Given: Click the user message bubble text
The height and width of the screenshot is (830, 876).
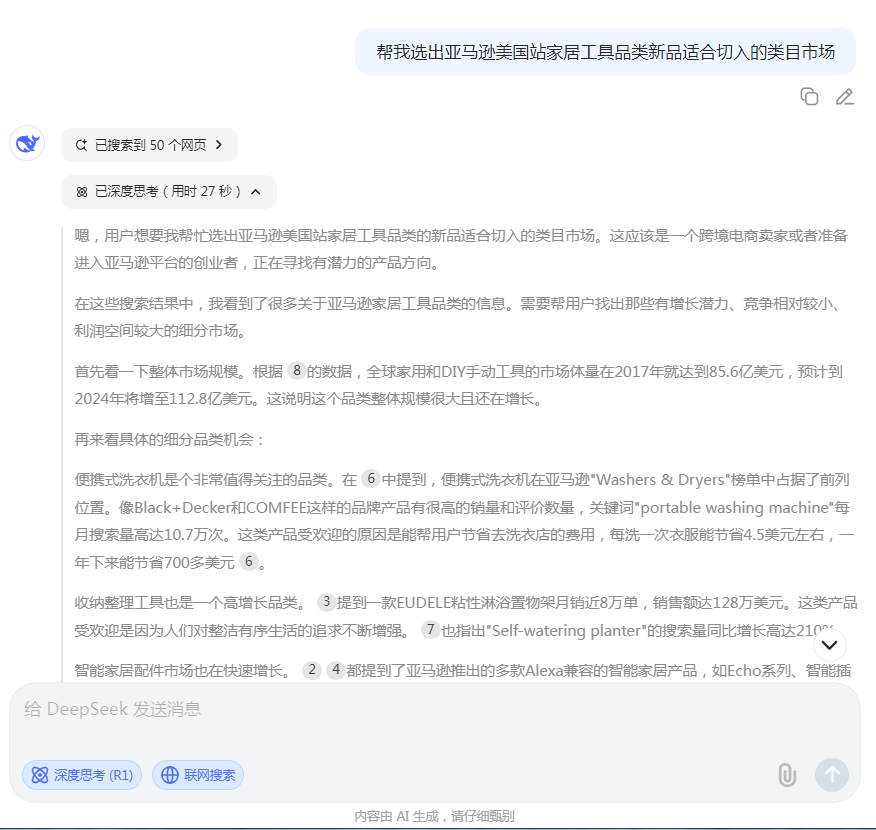Looking at the screenshot, I should pyautogui.click(x=606, y=52).
